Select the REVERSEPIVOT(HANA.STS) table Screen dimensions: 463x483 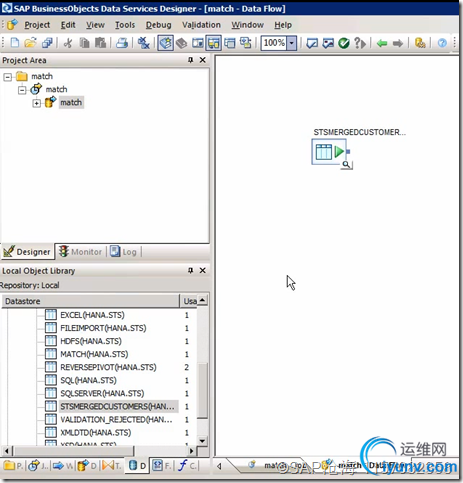[x=108, y=367]
